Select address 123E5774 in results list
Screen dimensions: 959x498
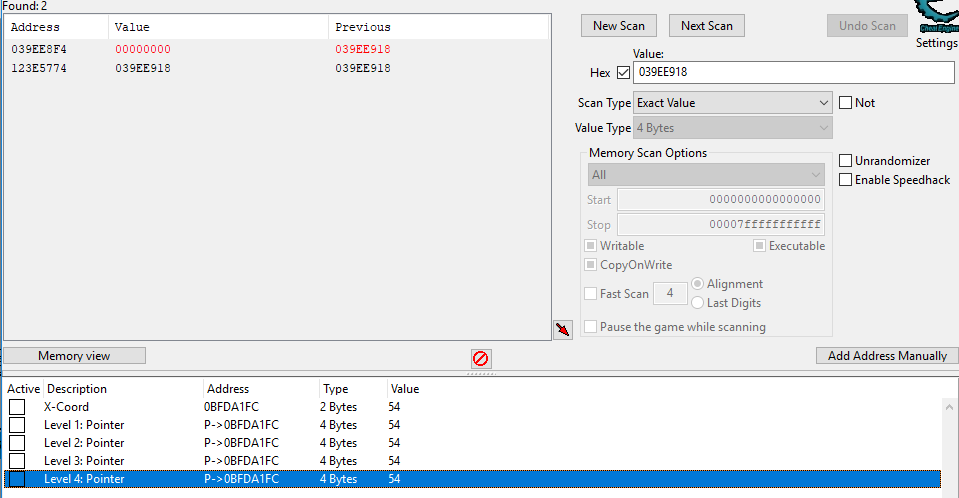click(x=39, y=68)
